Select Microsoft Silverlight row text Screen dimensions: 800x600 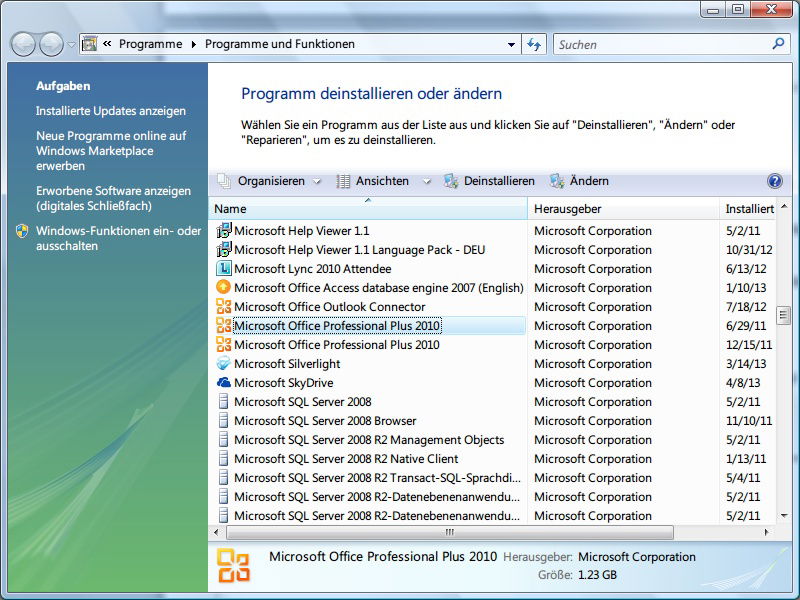coord(287,364)
